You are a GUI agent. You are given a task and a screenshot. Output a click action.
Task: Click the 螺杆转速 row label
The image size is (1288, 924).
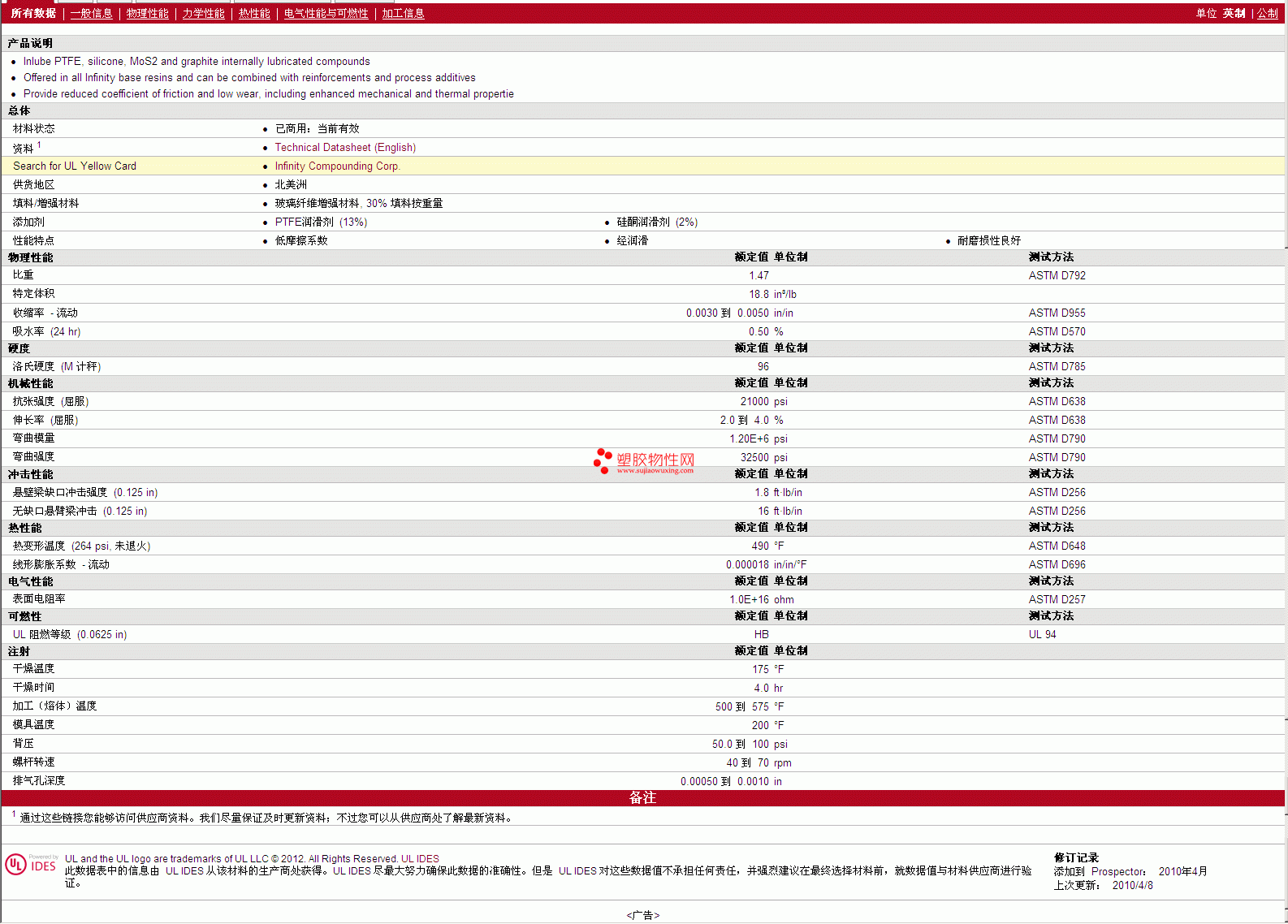pyautogui.click(x=34, y=762)
